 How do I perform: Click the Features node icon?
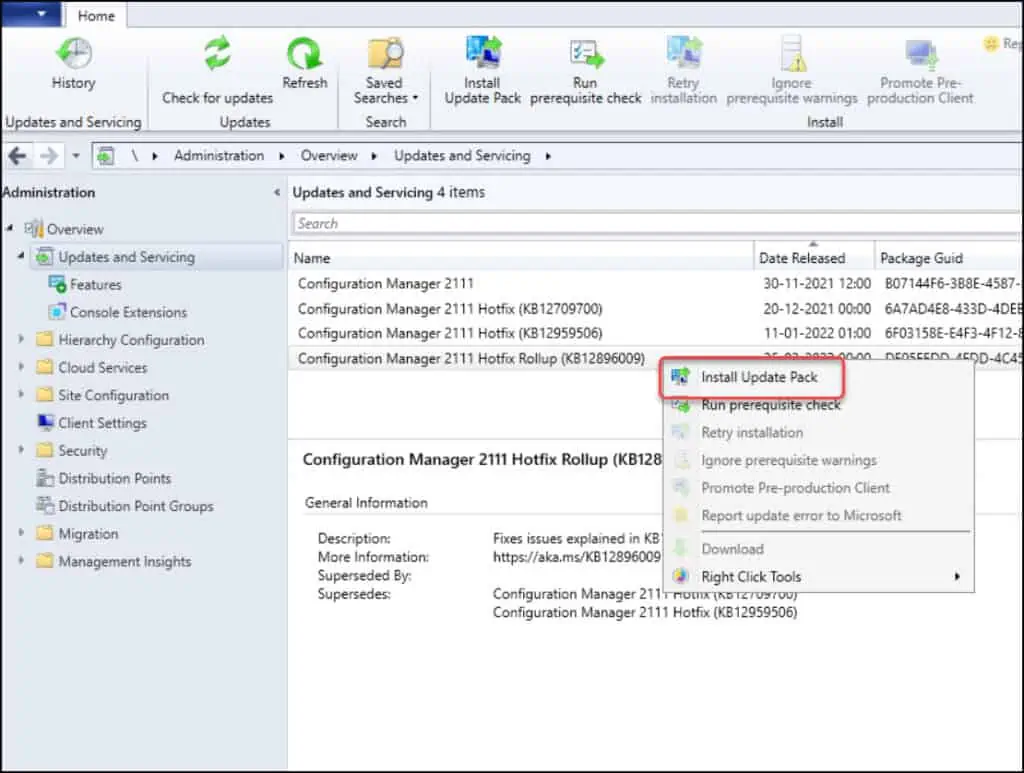(x=57, y=285)
